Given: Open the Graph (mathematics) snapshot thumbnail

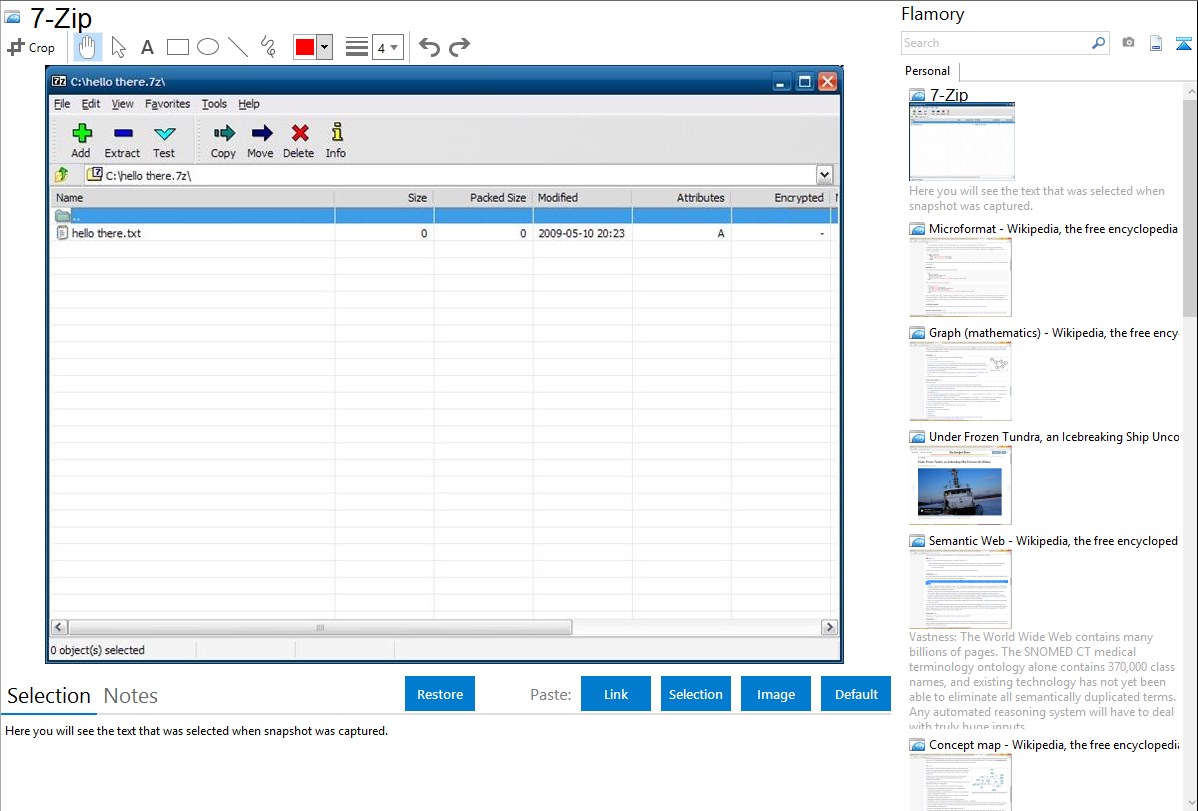Looking at the screenshot, I should click(x=960, y=381).
